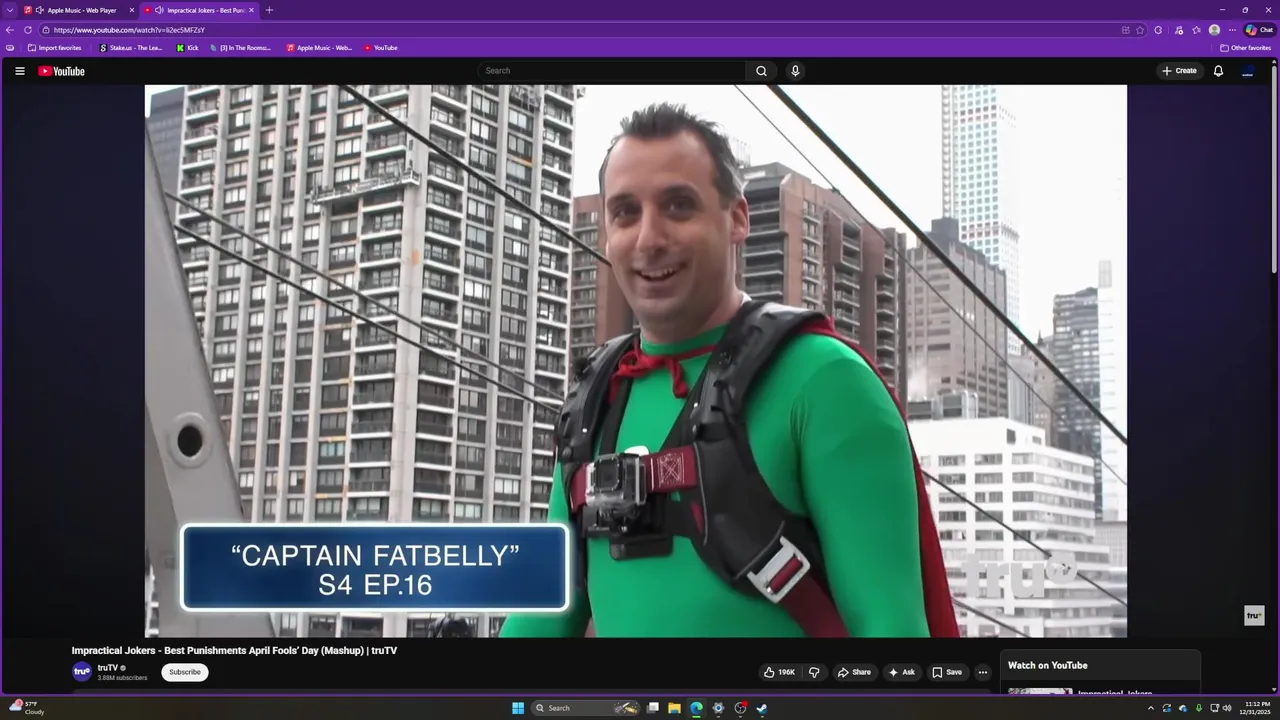
Task: Open the YouTube account avatar menu
Action: pyautogui.click(x=1248, y=71)
